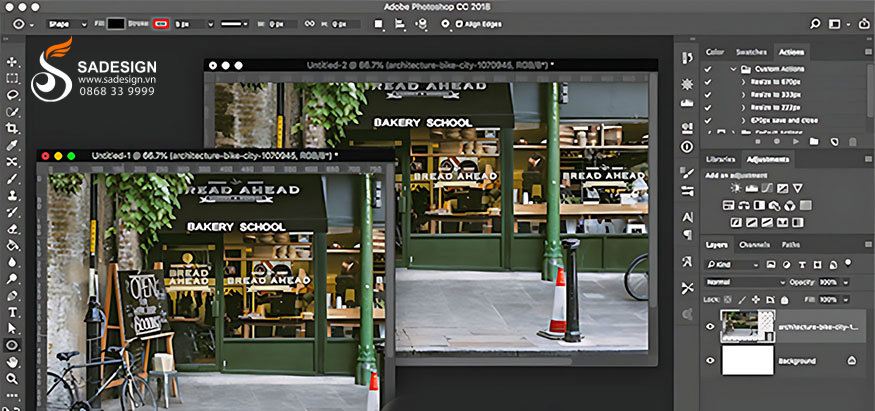Select the Ellipse shape tool
This screenshot has height=411, width=875.
(12, 346)
